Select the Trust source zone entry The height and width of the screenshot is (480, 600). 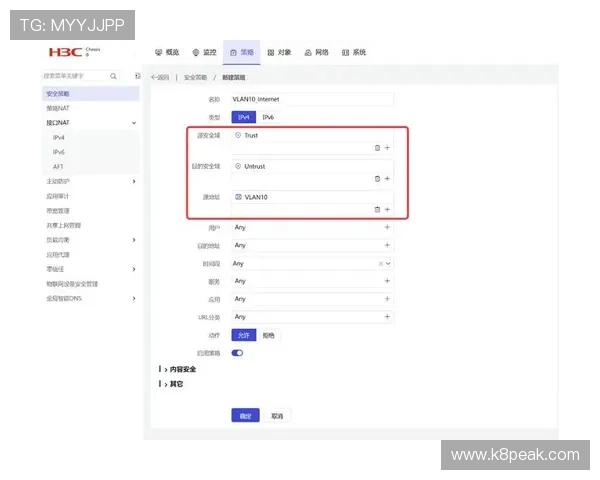pos(246,135)
